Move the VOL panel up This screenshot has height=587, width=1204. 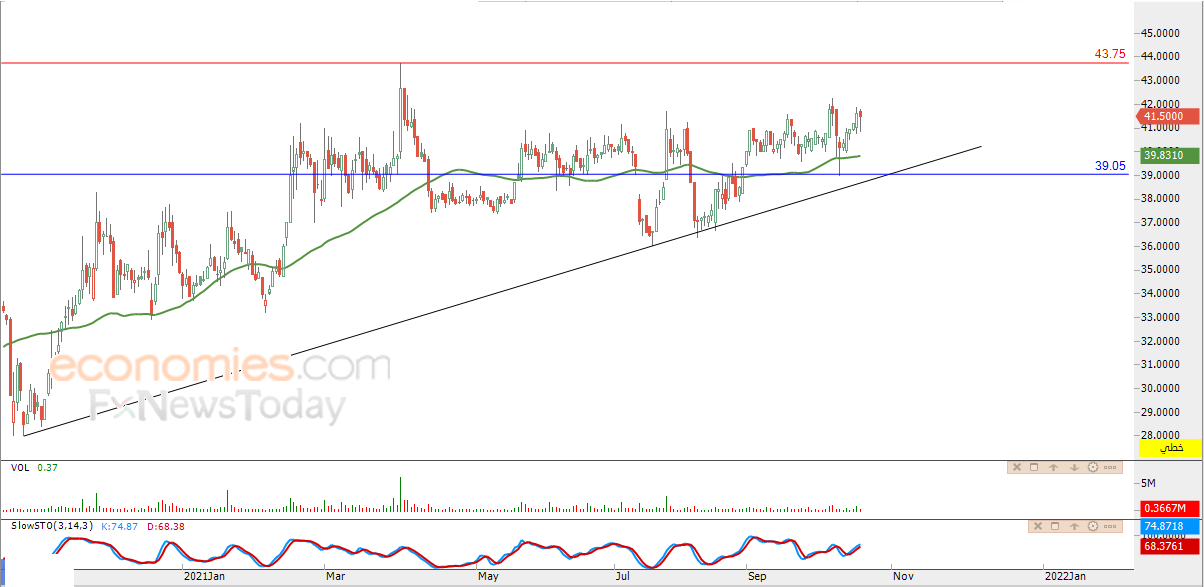[x=1053, y=467]
